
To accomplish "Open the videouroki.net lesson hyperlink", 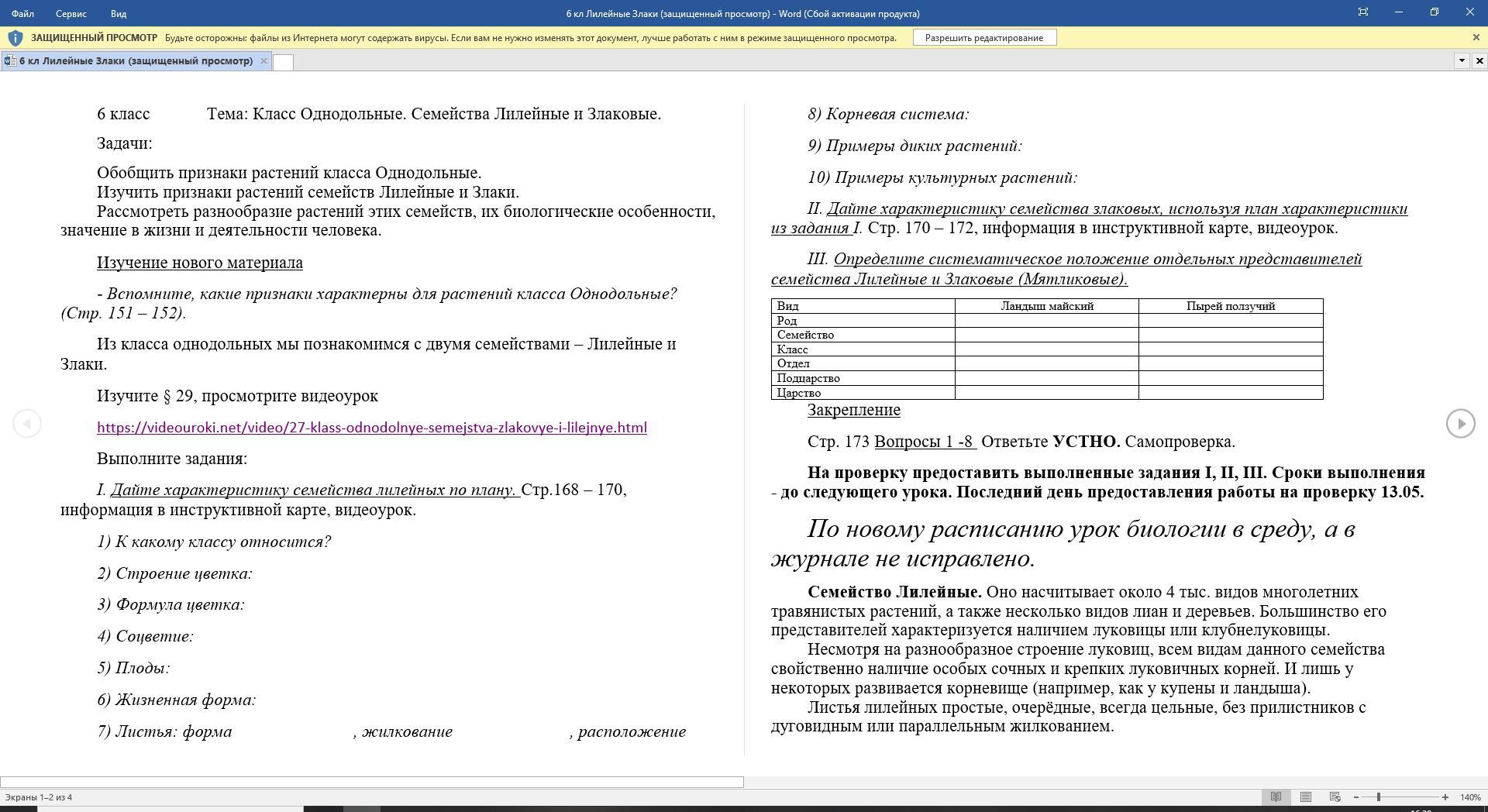I will pos(372,428).
